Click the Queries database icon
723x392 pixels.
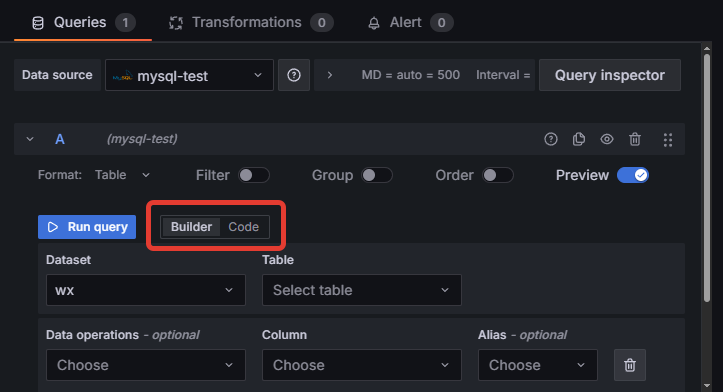38,23
